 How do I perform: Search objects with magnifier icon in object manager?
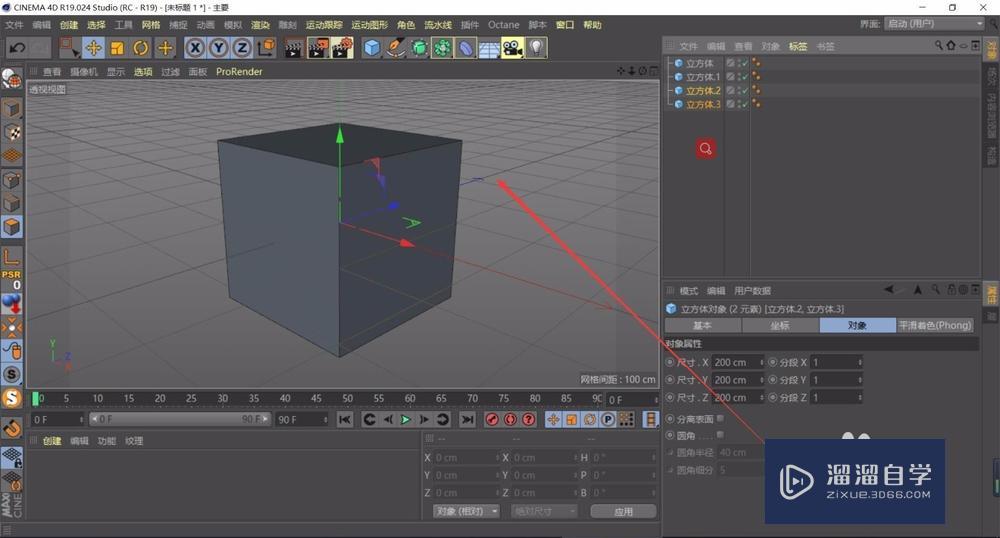[x=939, y=45]
